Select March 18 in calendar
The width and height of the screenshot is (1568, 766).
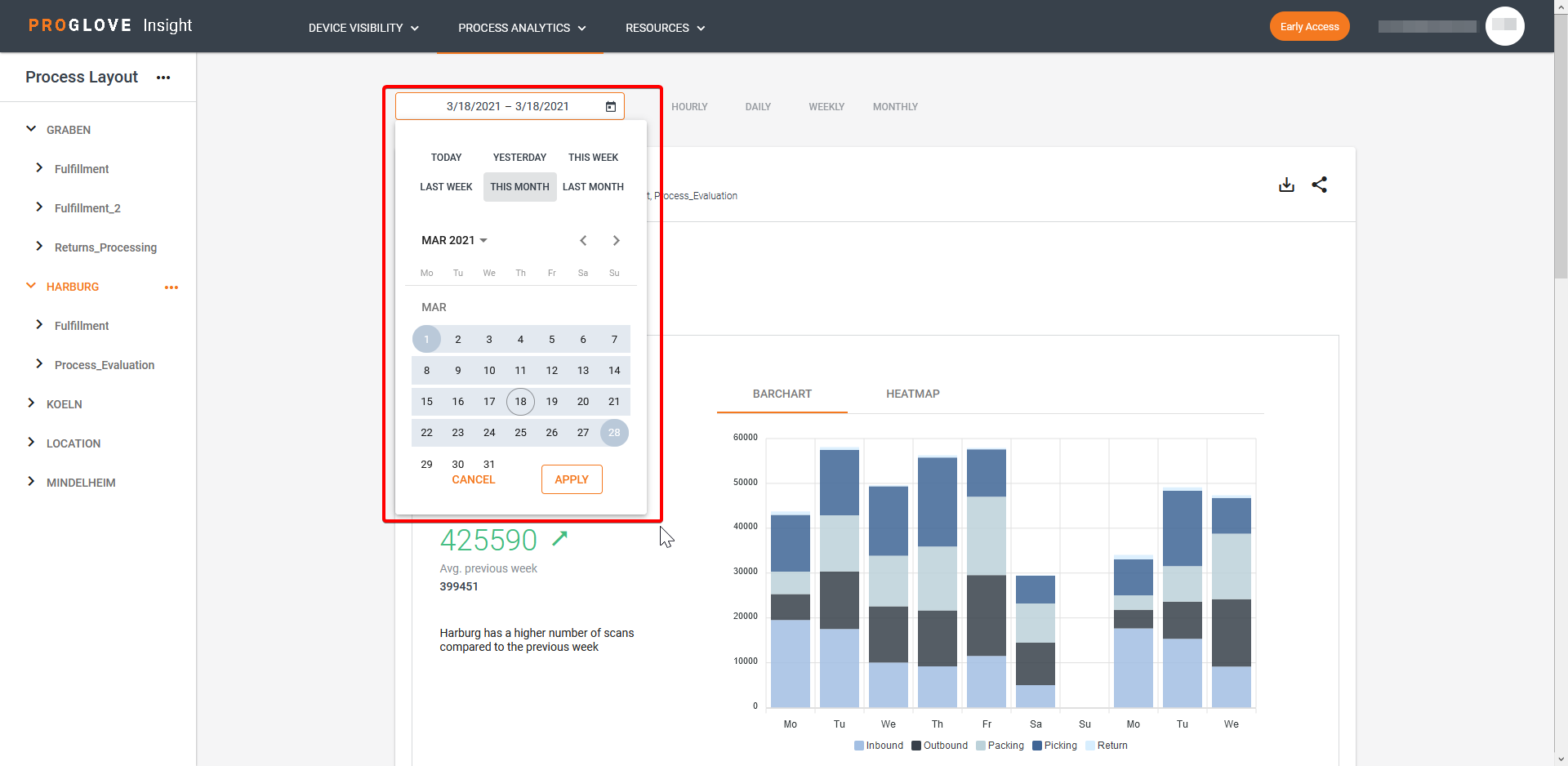[x=520, y=402]
